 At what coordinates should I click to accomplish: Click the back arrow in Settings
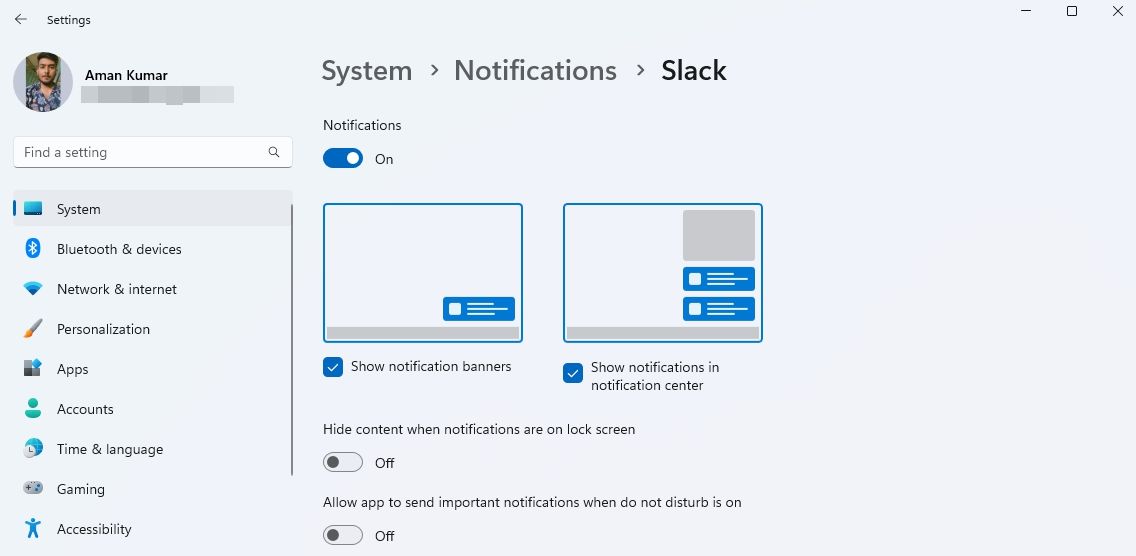pyautogui.click(x=21, y=20)
